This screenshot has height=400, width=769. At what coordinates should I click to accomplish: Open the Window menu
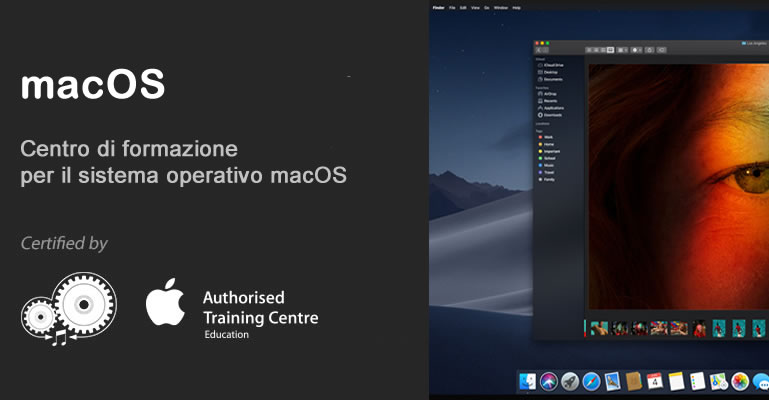(x=501, y=8)
